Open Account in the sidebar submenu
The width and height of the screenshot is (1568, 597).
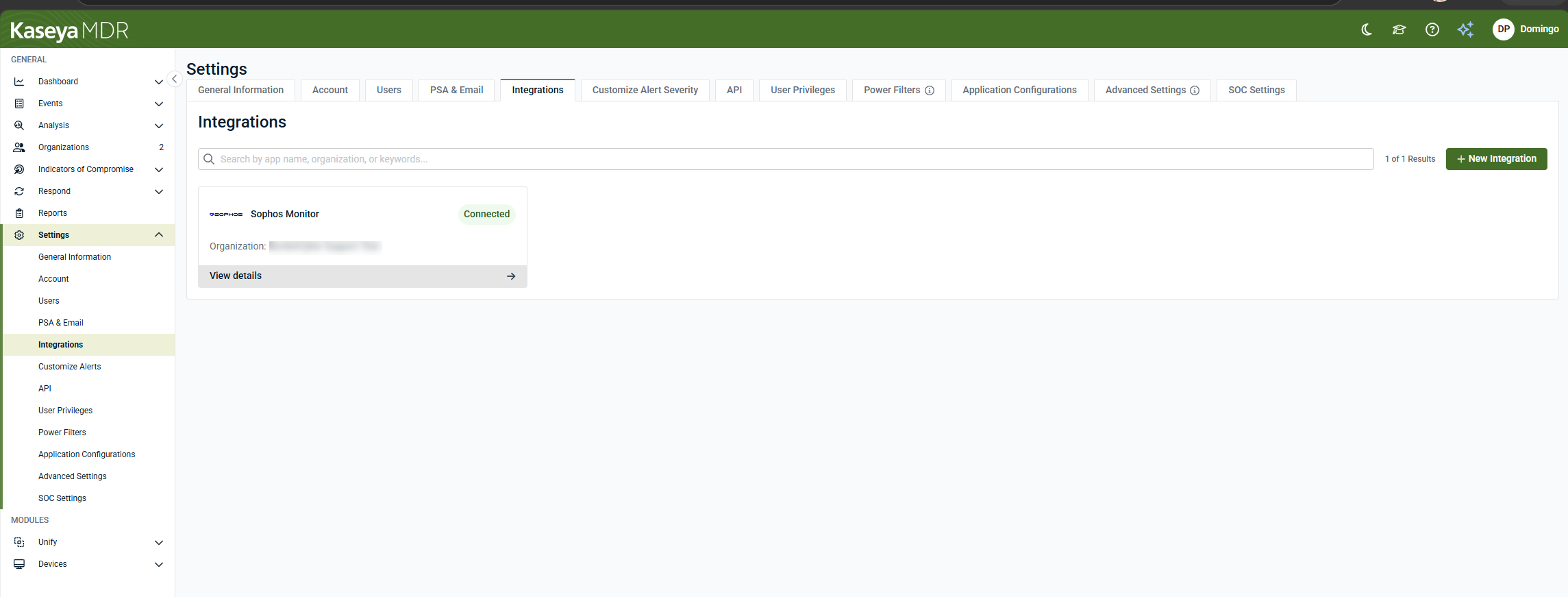point(88,279)
